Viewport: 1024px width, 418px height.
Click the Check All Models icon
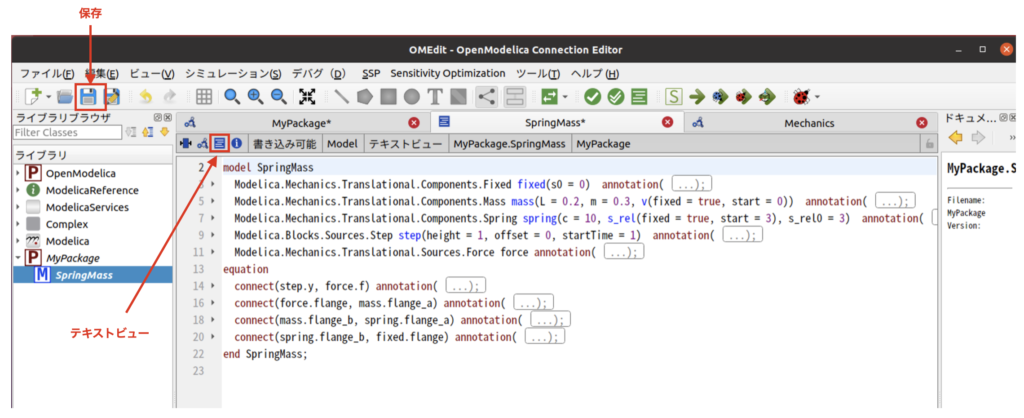616,97
